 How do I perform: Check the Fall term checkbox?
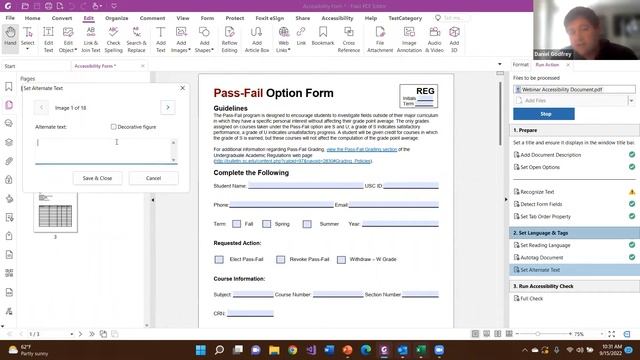tap(236, 224)
